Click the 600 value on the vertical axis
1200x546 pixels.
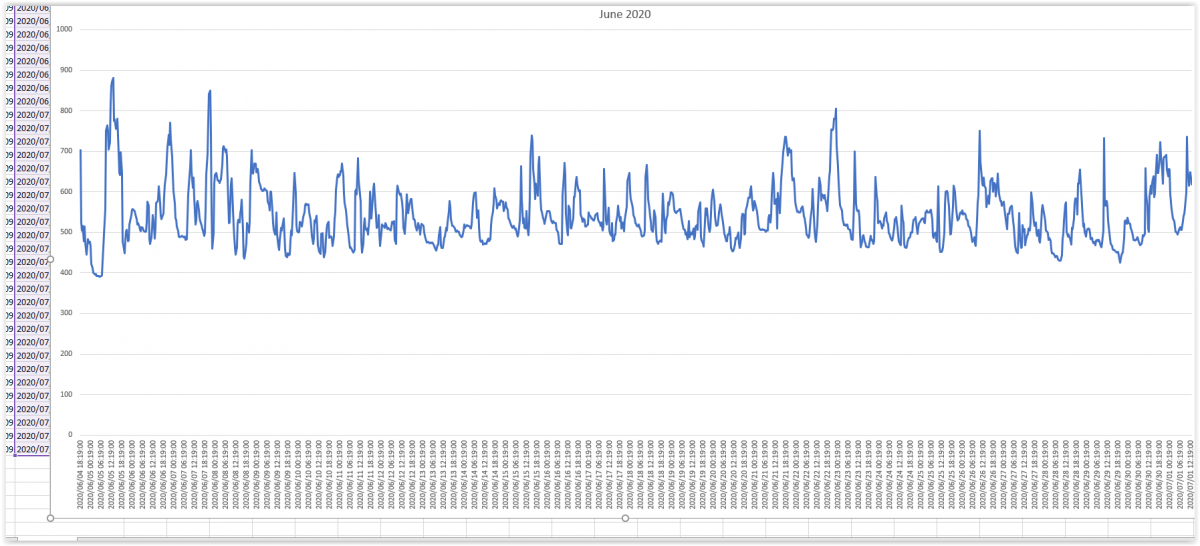67,191
